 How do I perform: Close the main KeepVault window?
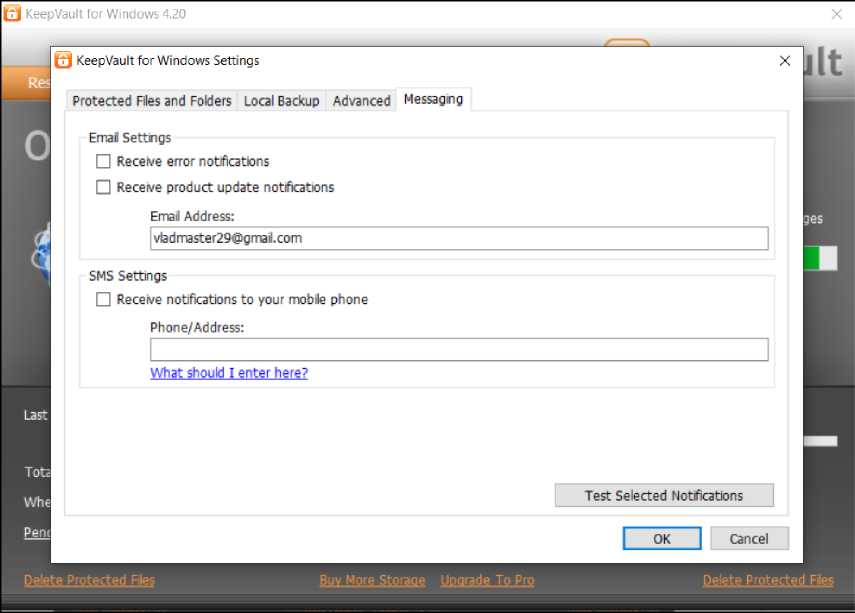click(837, 14)
